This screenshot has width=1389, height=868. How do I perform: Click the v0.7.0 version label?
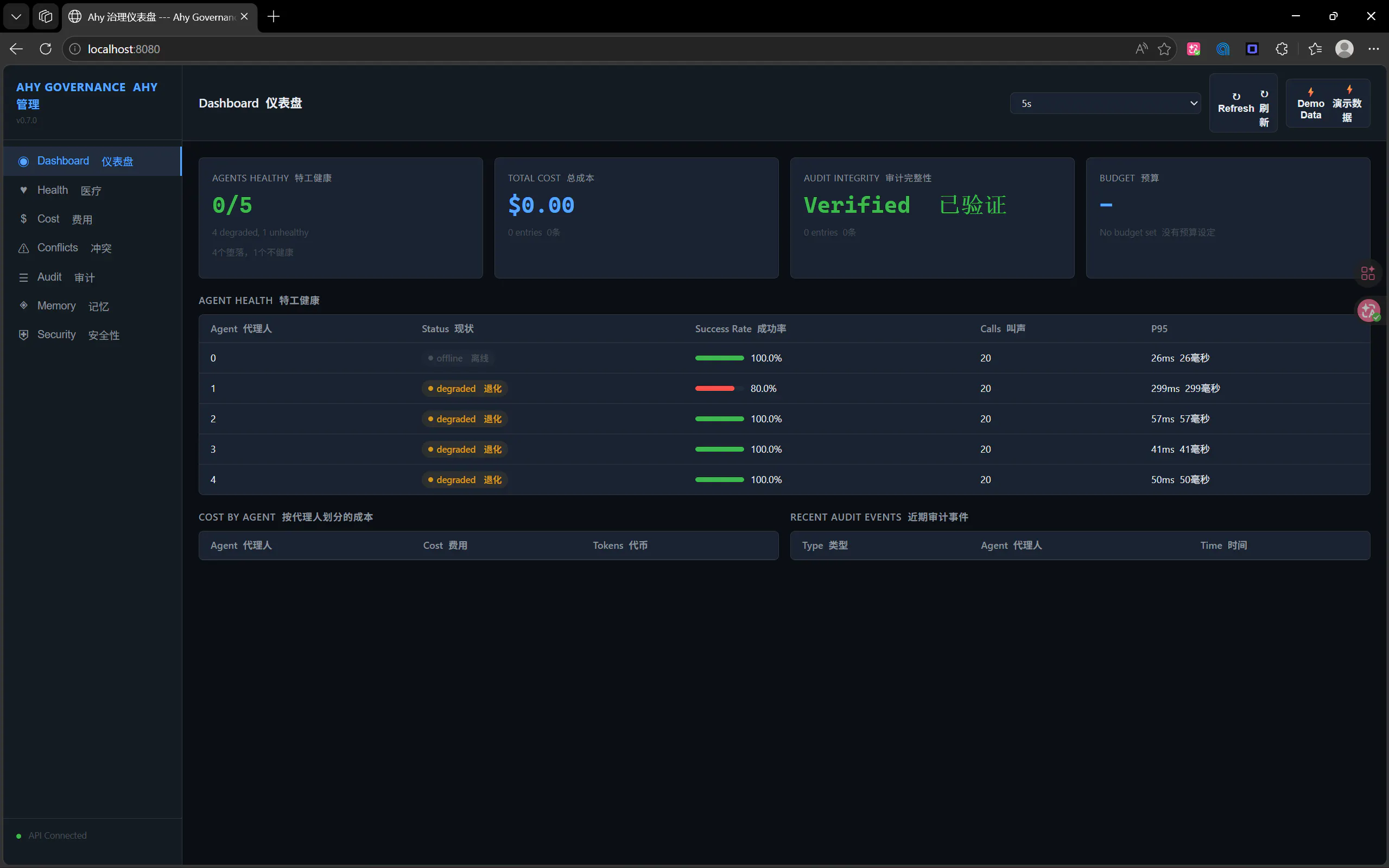coord(27,121)
